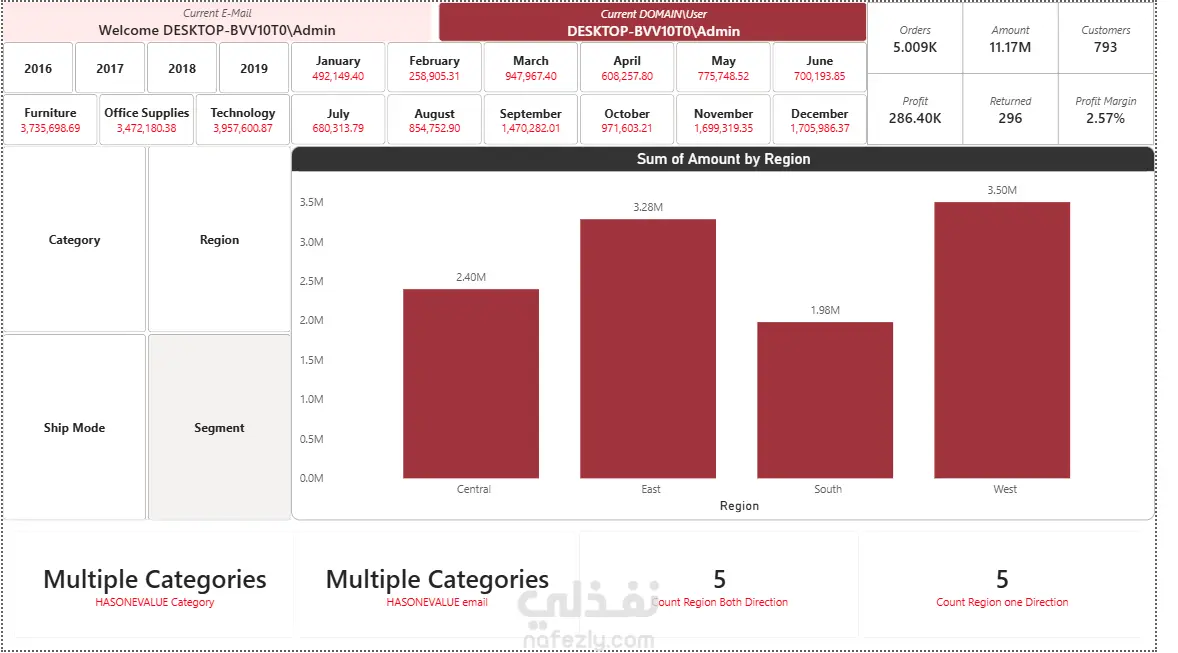Click the 3.28M data label
The width and height of the screenshot is (1178, 653).
pos(648,207)
